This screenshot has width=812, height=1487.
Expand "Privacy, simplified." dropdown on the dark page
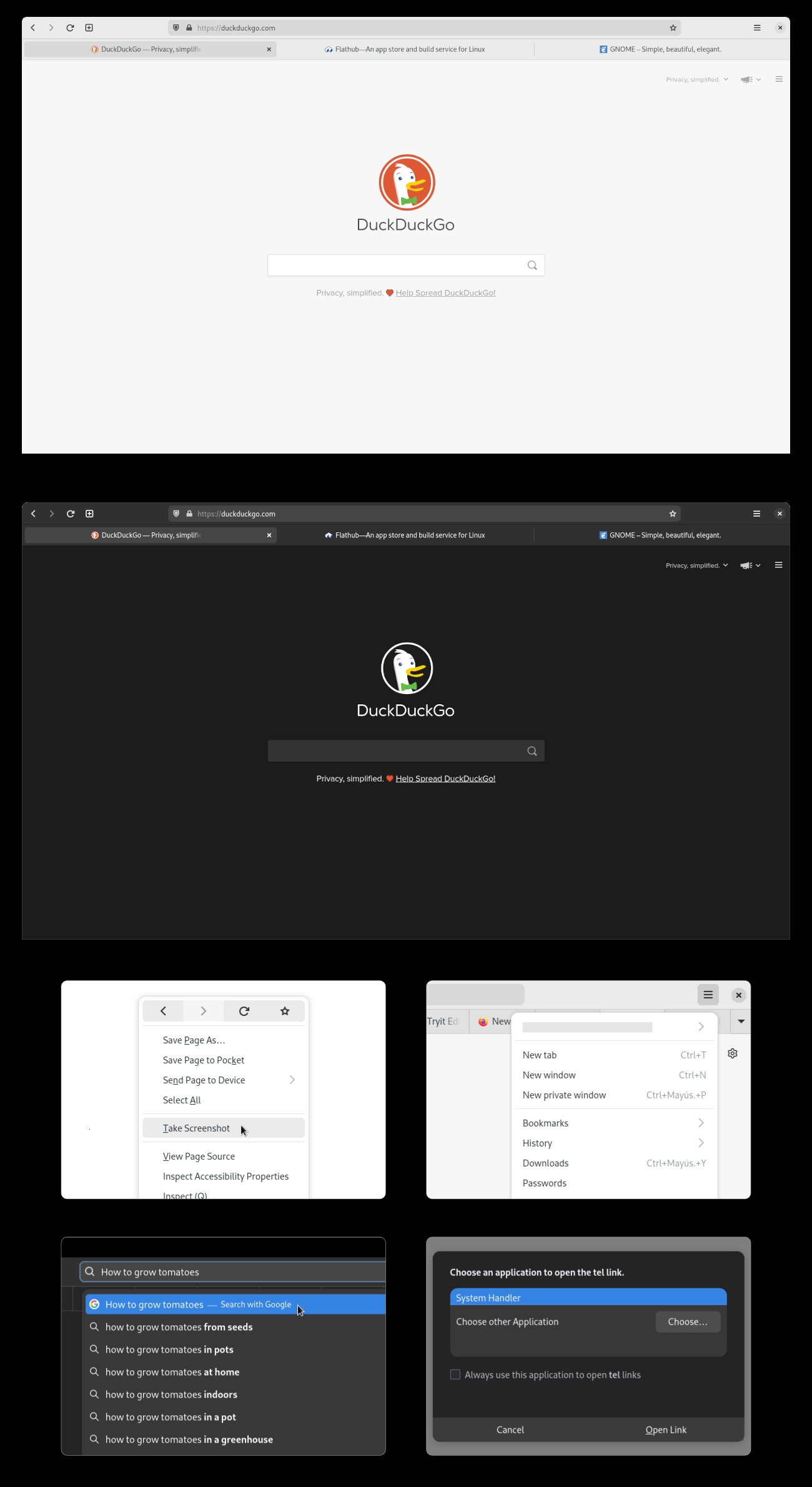697,565
